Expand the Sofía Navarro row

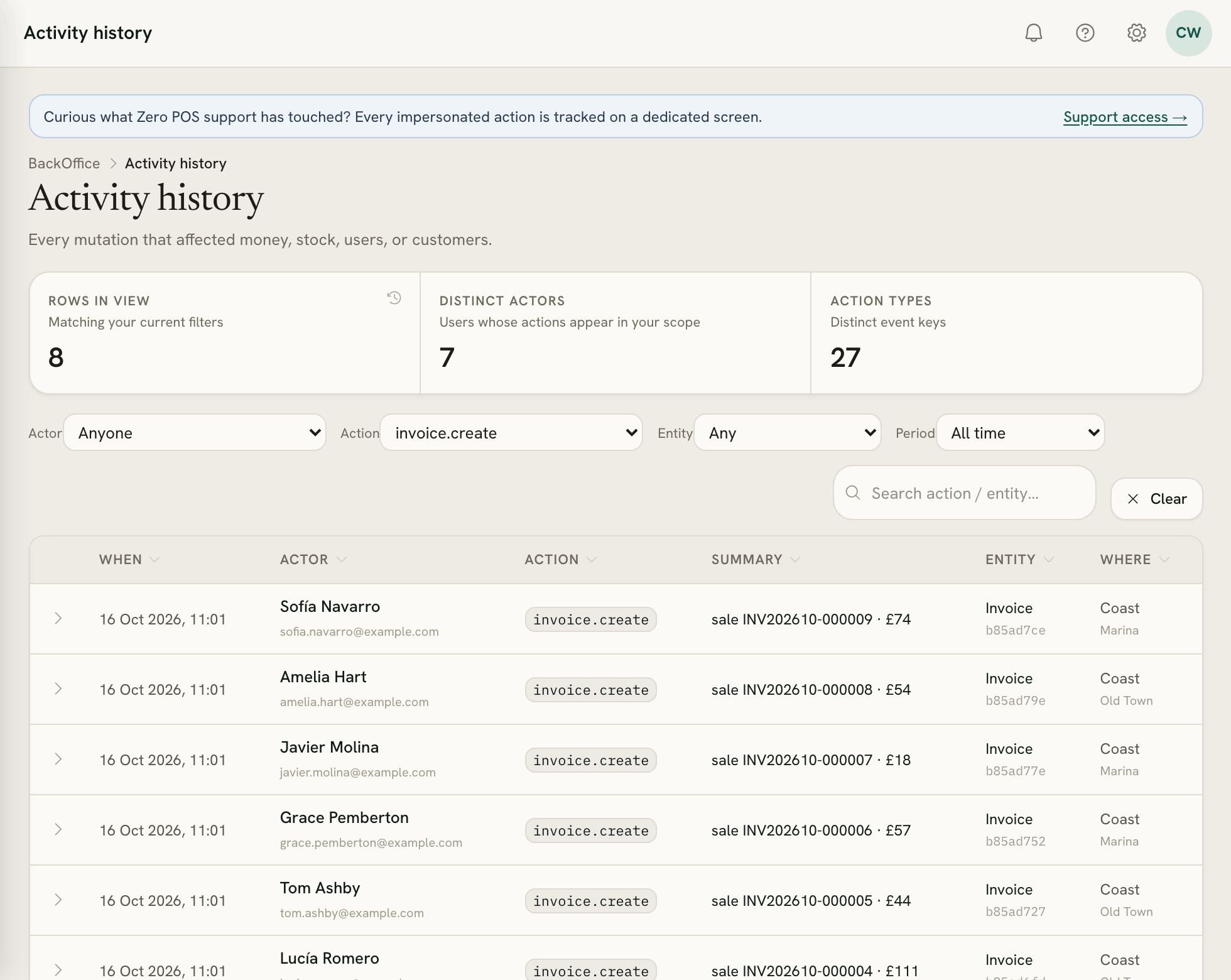(x=58, y=618)
